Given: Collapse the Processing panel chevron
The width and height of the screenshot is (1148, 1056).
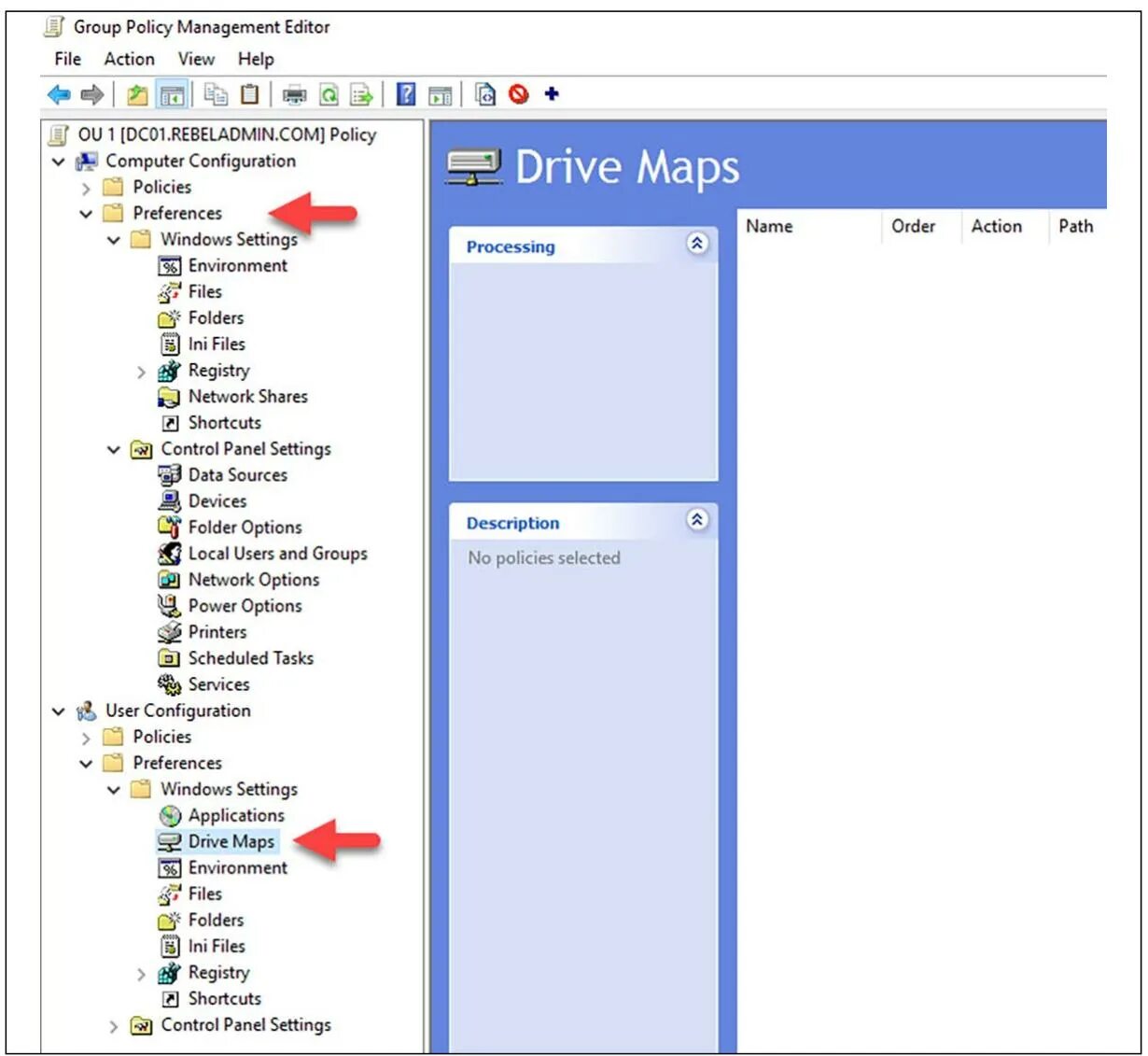Looking at the screenshot, I should (697, 244).
